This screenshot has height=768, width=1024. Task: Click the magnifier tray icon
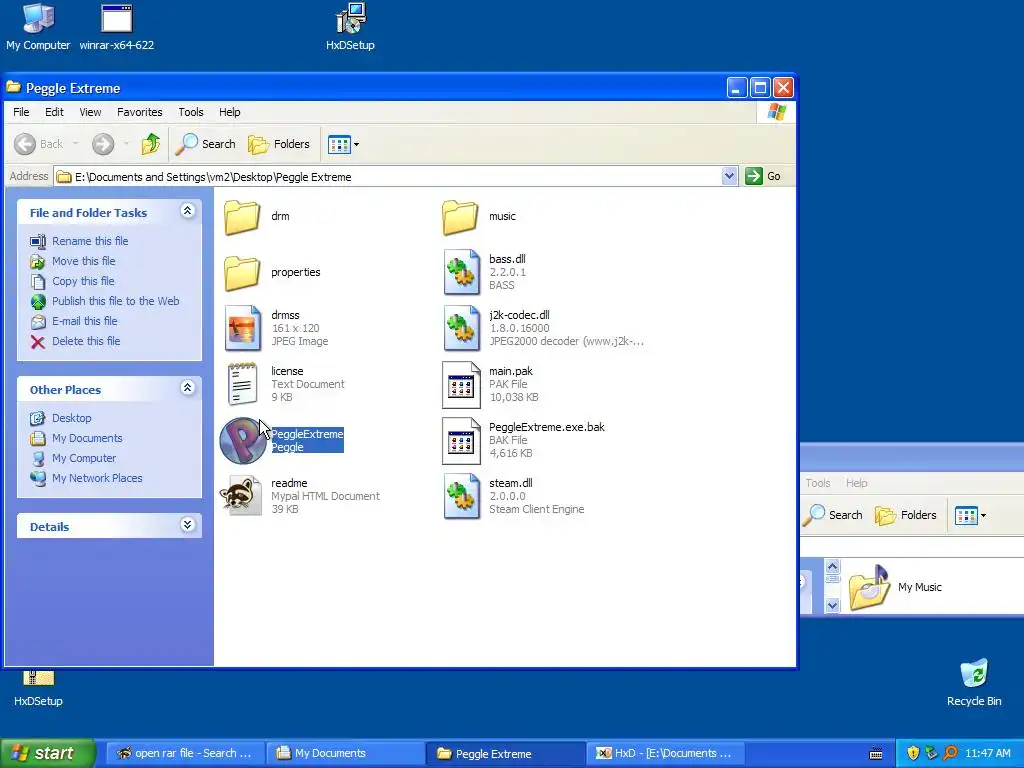950,754
